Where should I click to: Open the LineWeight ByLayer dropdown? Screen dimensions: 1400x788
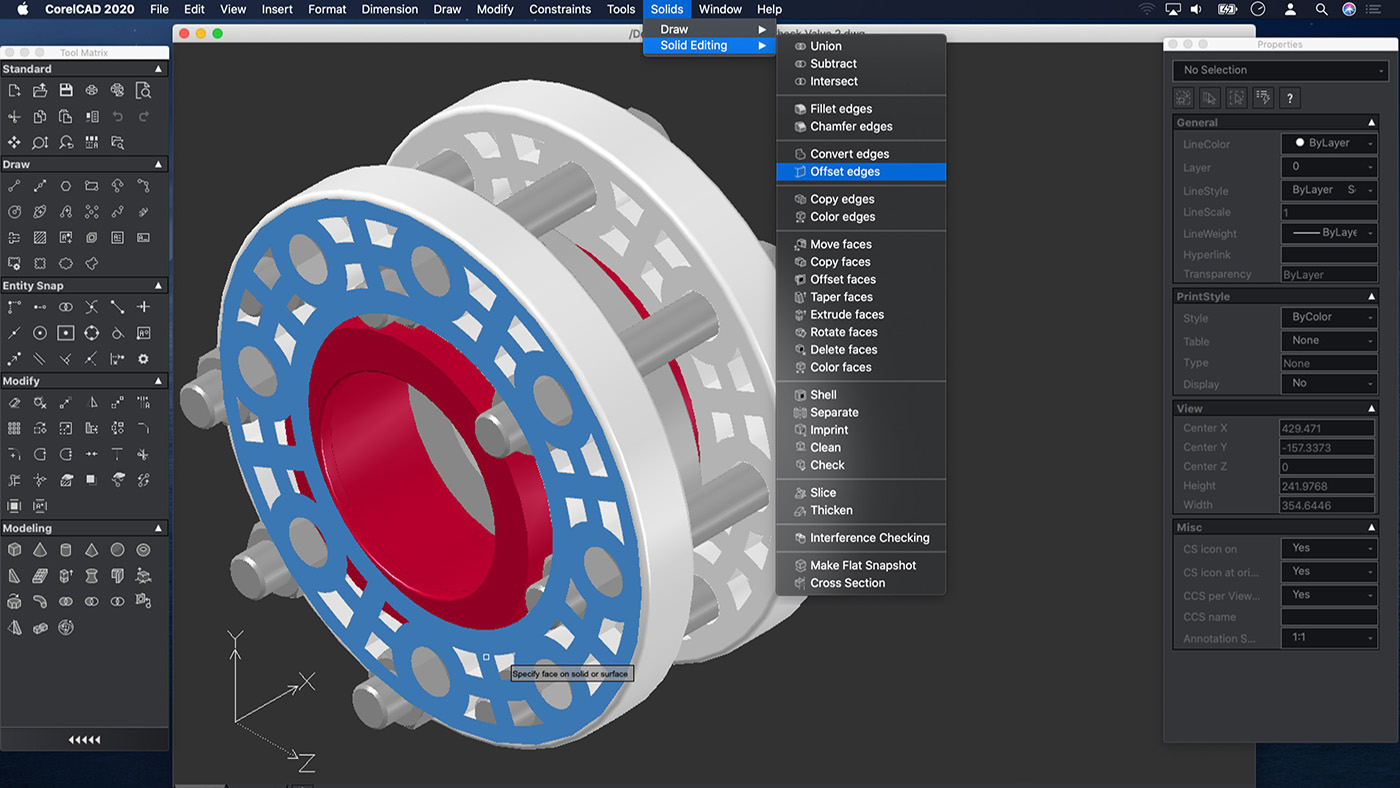coord(1329,233)
